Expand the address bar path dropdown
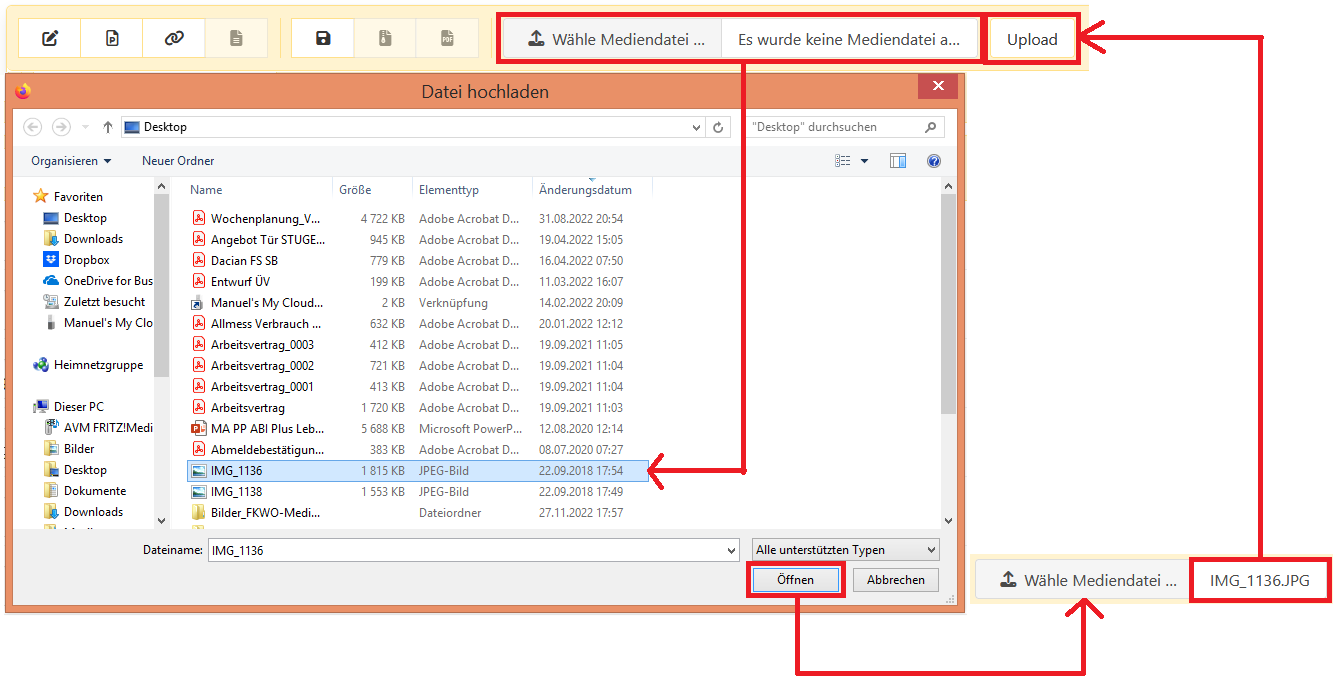 click(x=697, y=127)
